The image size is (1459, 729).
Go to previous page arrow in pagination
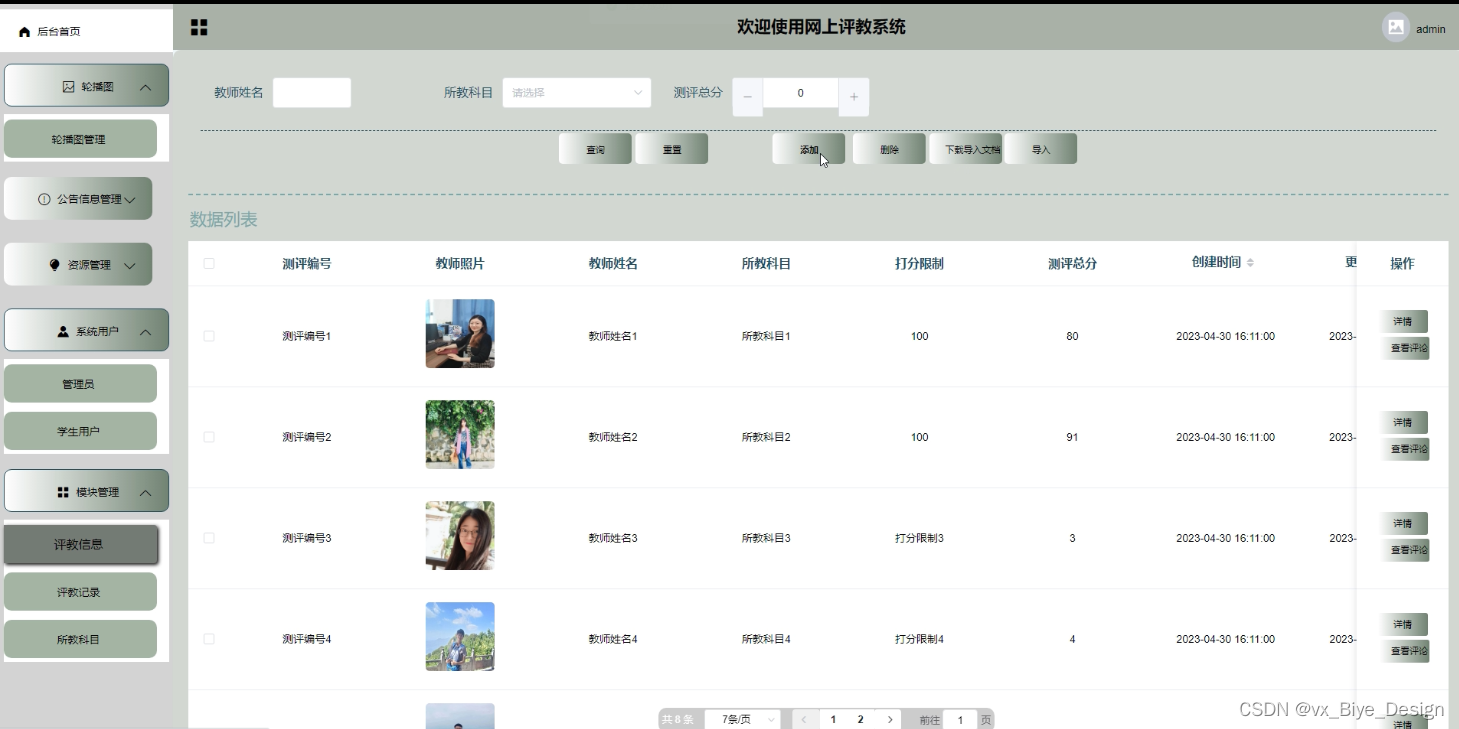pos(804,720)
